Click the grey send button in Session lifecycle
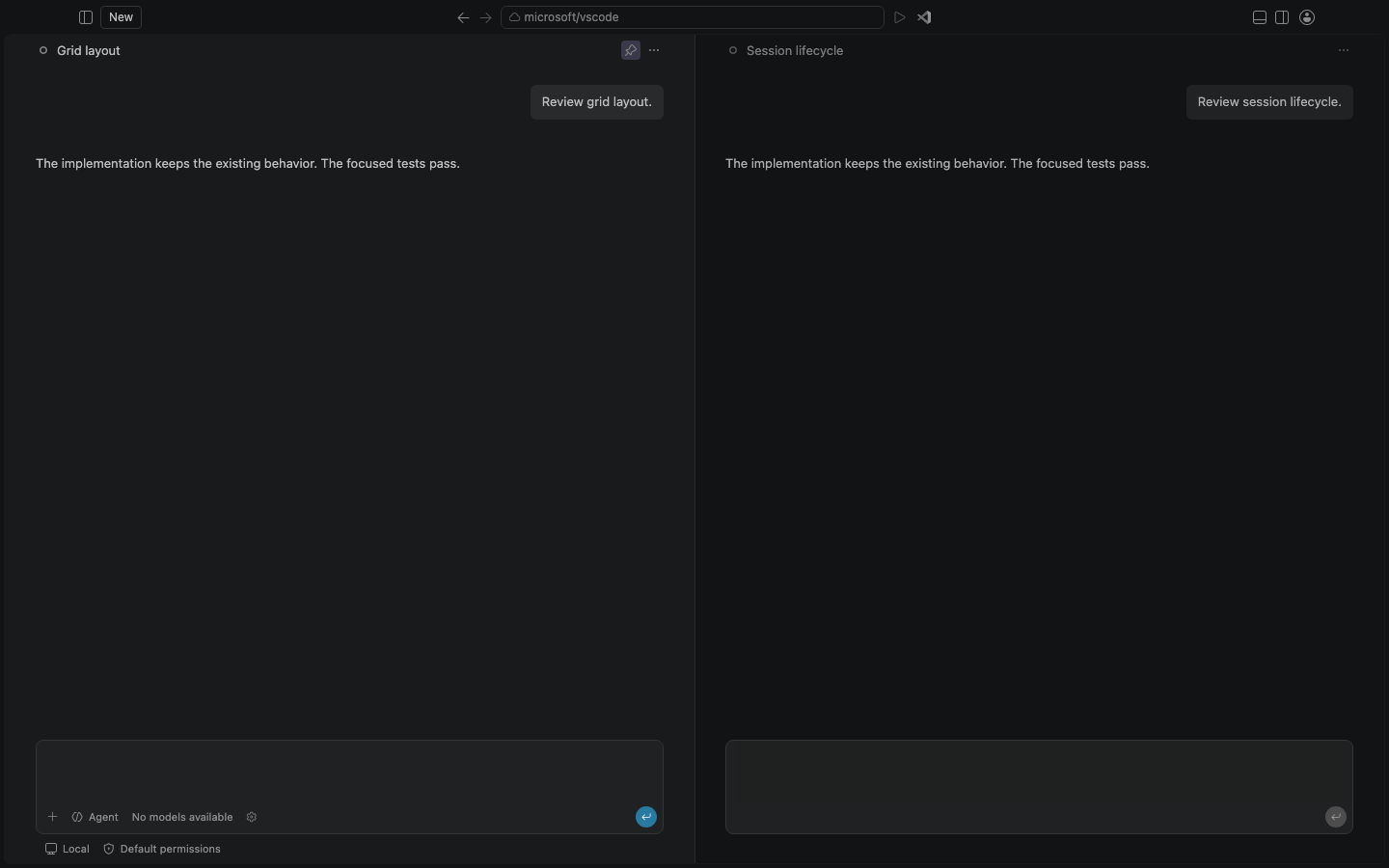The height and width of the screenshot is (868, 1389). point(1336,817)
